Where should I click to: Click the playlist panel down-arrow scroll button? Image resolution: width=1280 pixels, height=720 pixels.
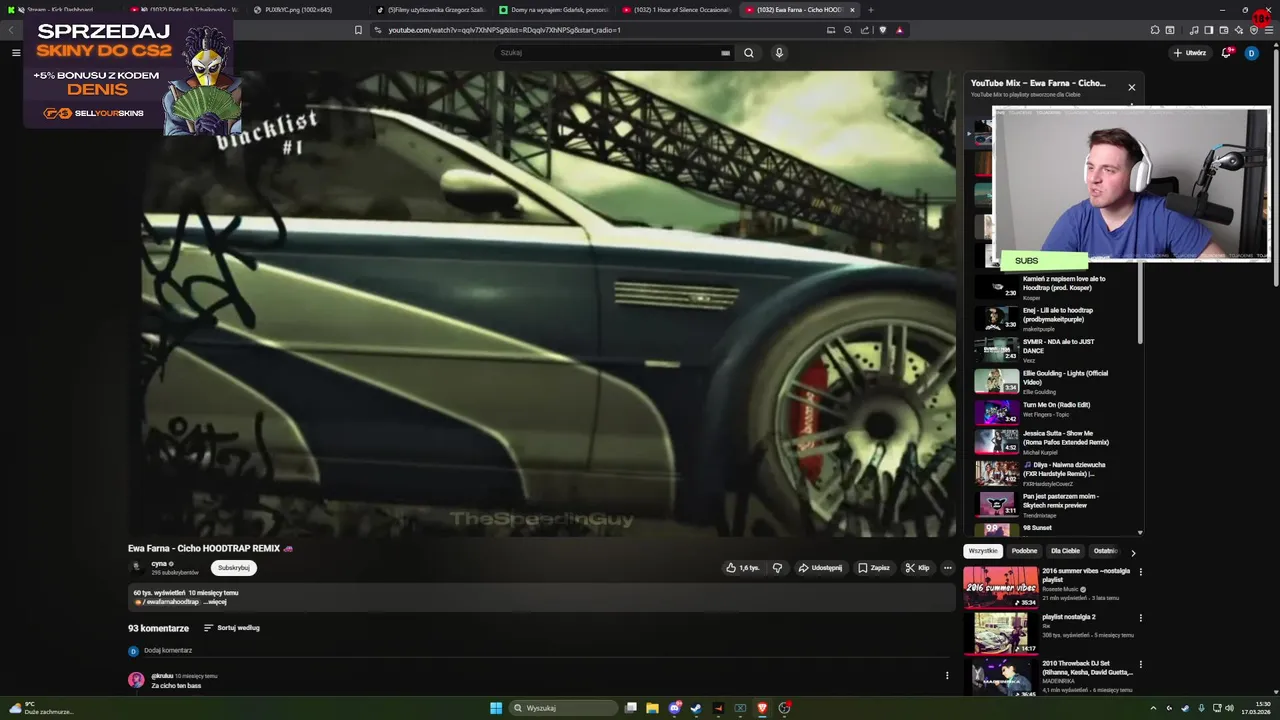point(1140,532)
